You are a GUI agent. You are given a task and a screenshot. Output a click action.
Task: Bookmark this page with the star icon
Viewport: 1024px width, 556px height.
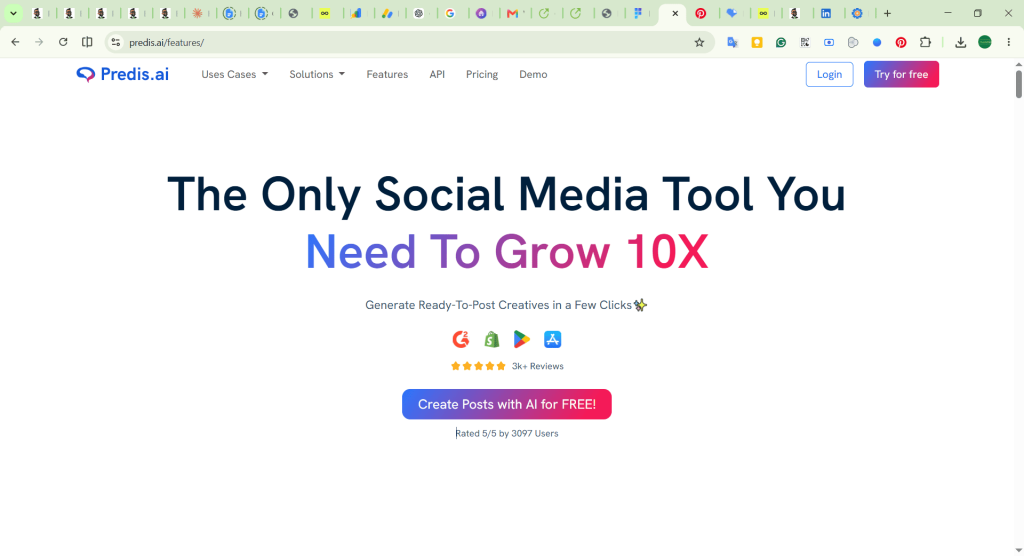click(x=699, y=42)
